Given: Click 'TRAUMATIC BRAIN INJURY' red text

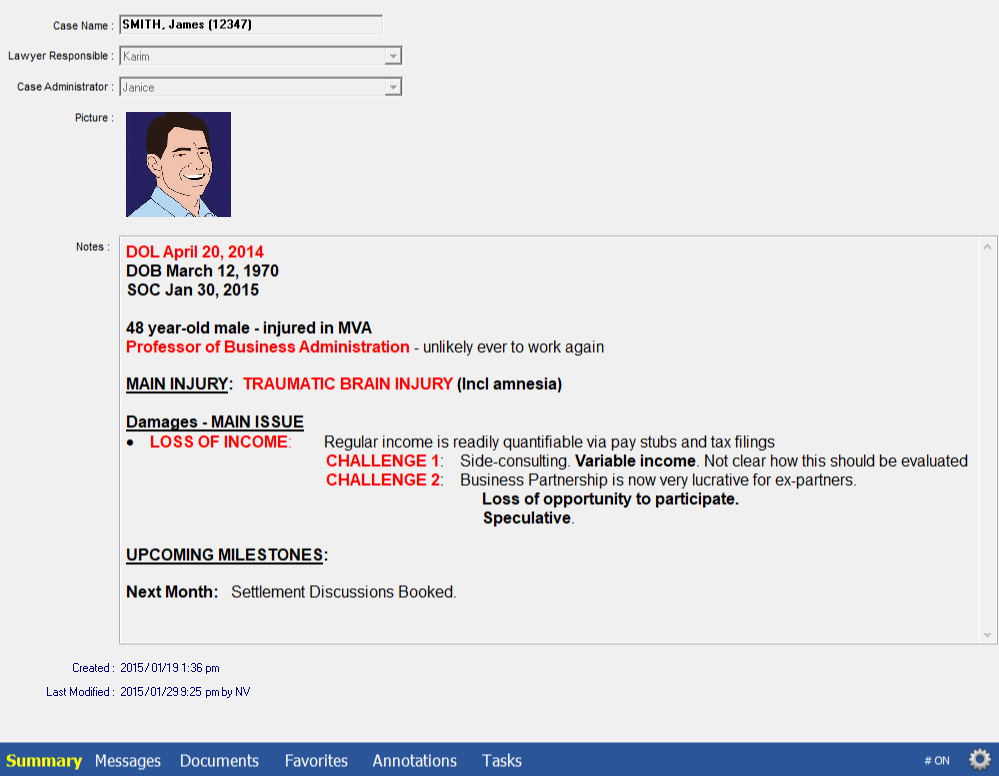Looking at the screenshot, I should [x=348, y=384].
